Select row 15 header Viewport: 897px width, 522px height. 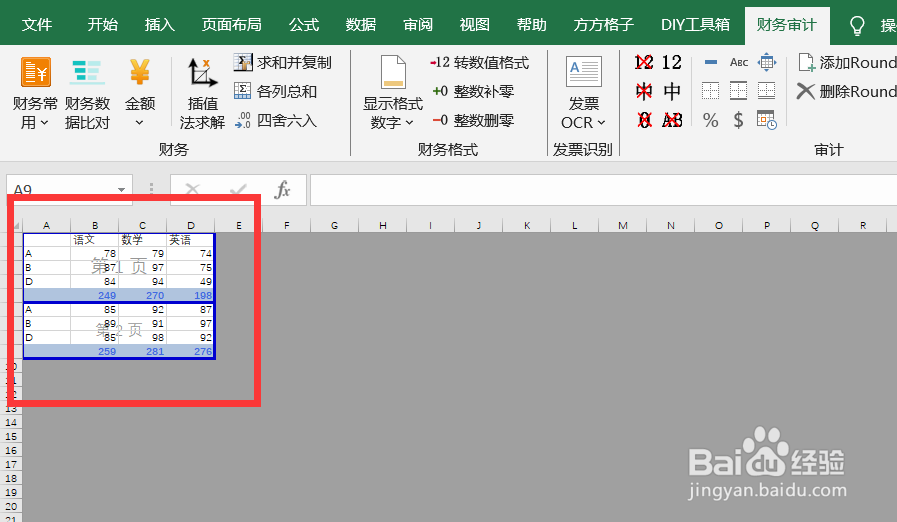11,436
